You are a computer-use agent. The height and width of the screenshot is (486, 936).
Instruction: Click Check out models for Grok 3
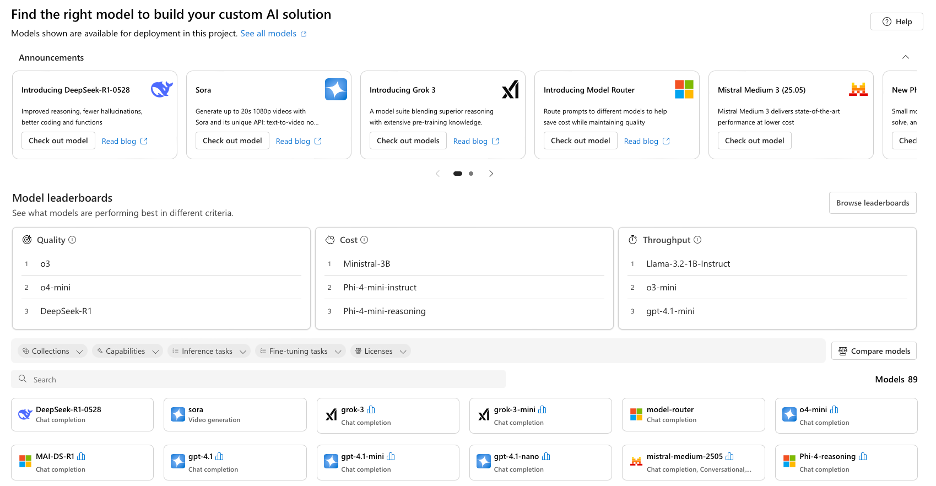pos(408,140)
